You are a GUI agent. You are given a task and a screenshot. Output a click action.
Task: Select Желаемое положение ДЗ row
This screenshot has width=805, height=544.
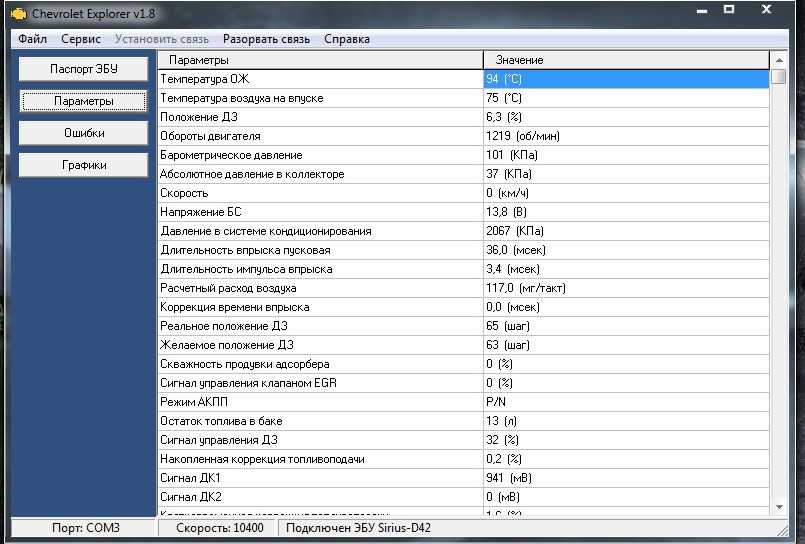tap(463, 345)
